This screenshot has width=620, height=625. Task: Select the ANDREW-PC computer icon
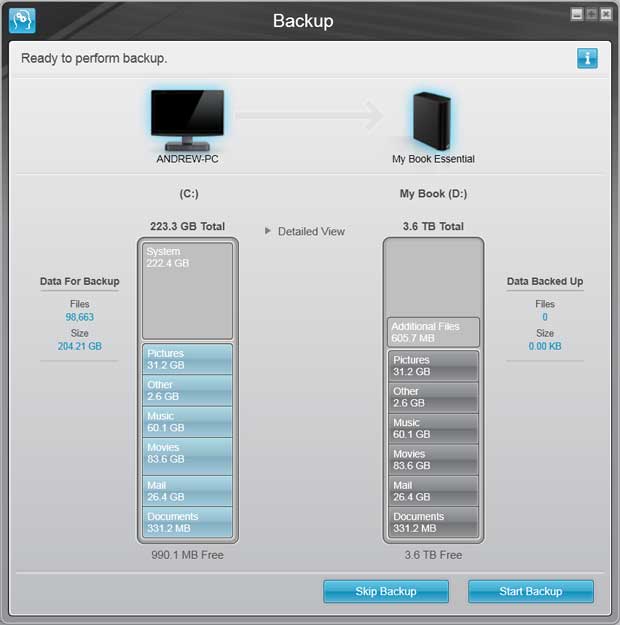187,114
